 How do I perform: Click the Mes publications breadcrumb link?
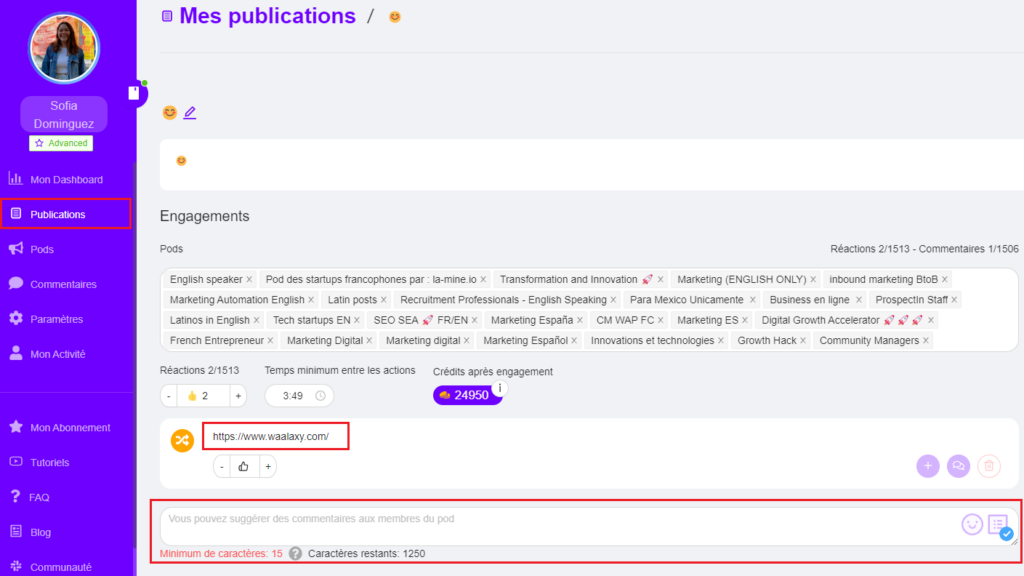coord(267,16)
